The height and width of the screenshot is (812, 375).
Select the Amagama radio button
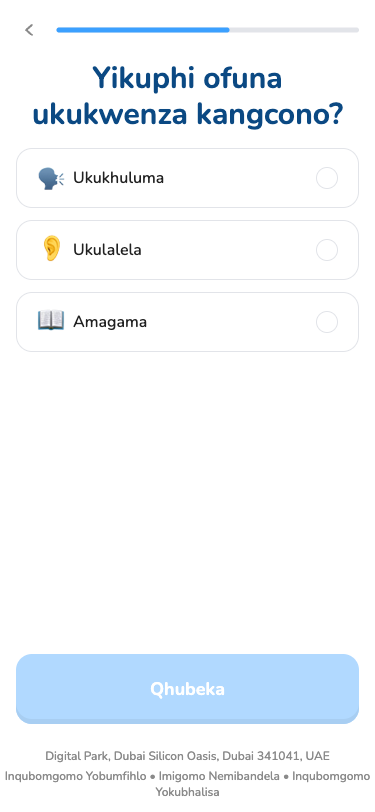pyautogui.click(x=327, y=322)
